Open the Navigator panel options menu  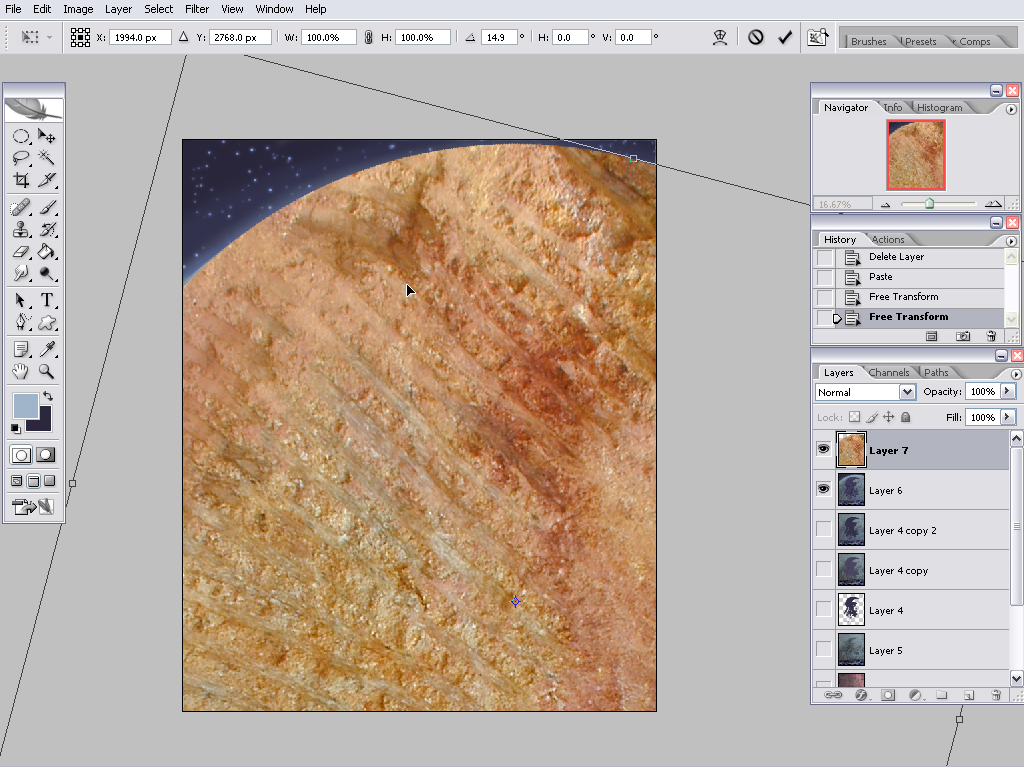pyautogui.click(x=1011, y=109)
